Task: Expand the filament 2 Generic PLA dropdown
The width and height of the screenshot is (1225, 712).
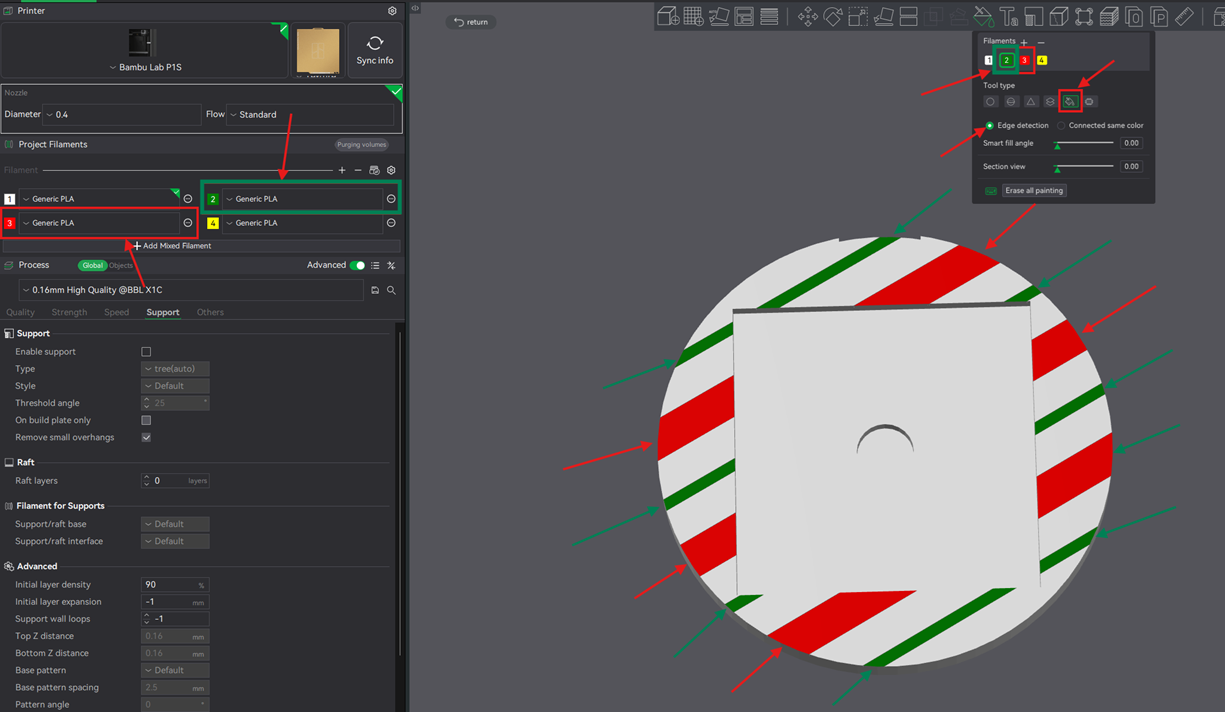Action: (304, 199)
